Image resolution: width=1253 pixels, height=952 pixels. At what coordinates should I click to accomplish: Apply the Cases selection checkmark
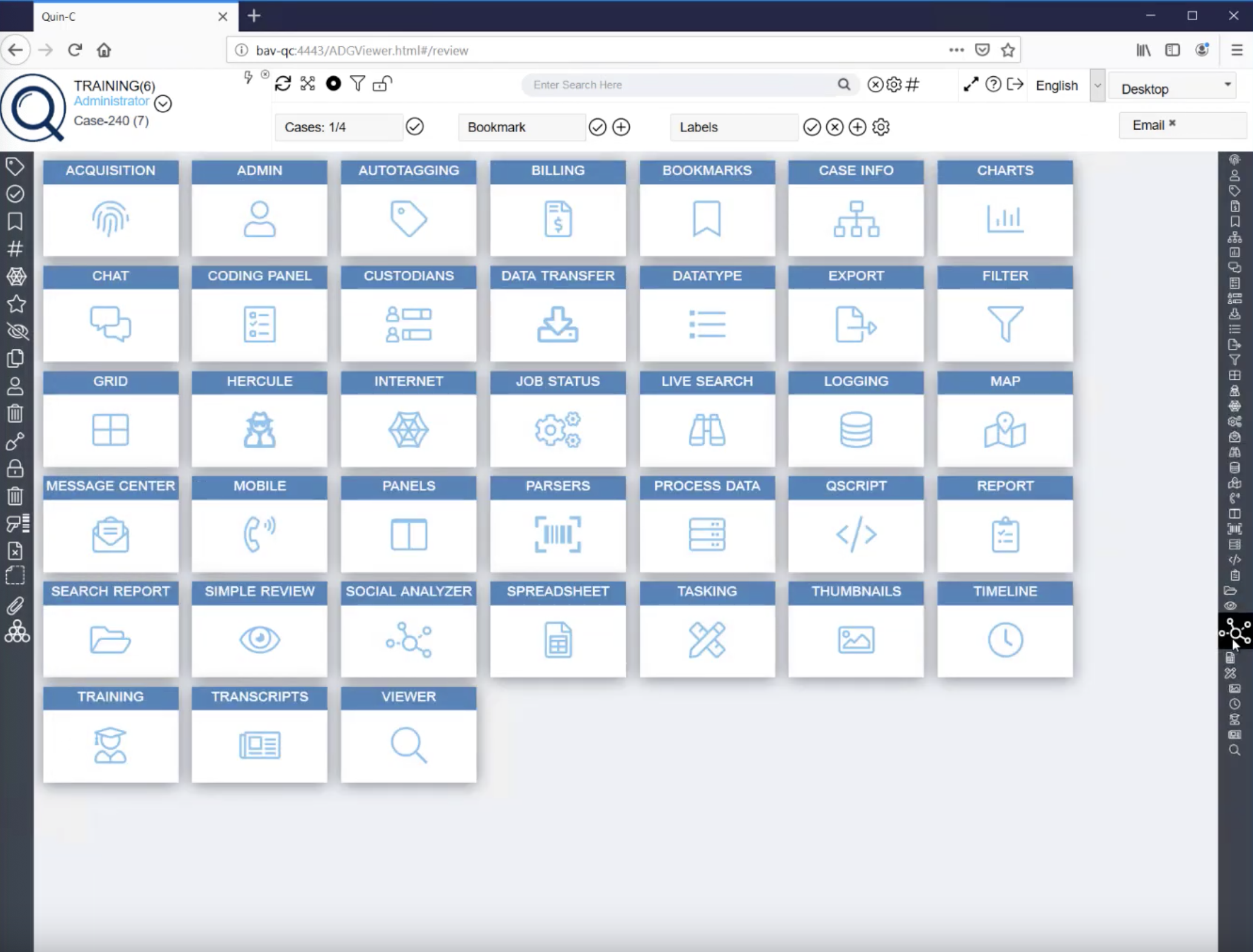(414, 127)
